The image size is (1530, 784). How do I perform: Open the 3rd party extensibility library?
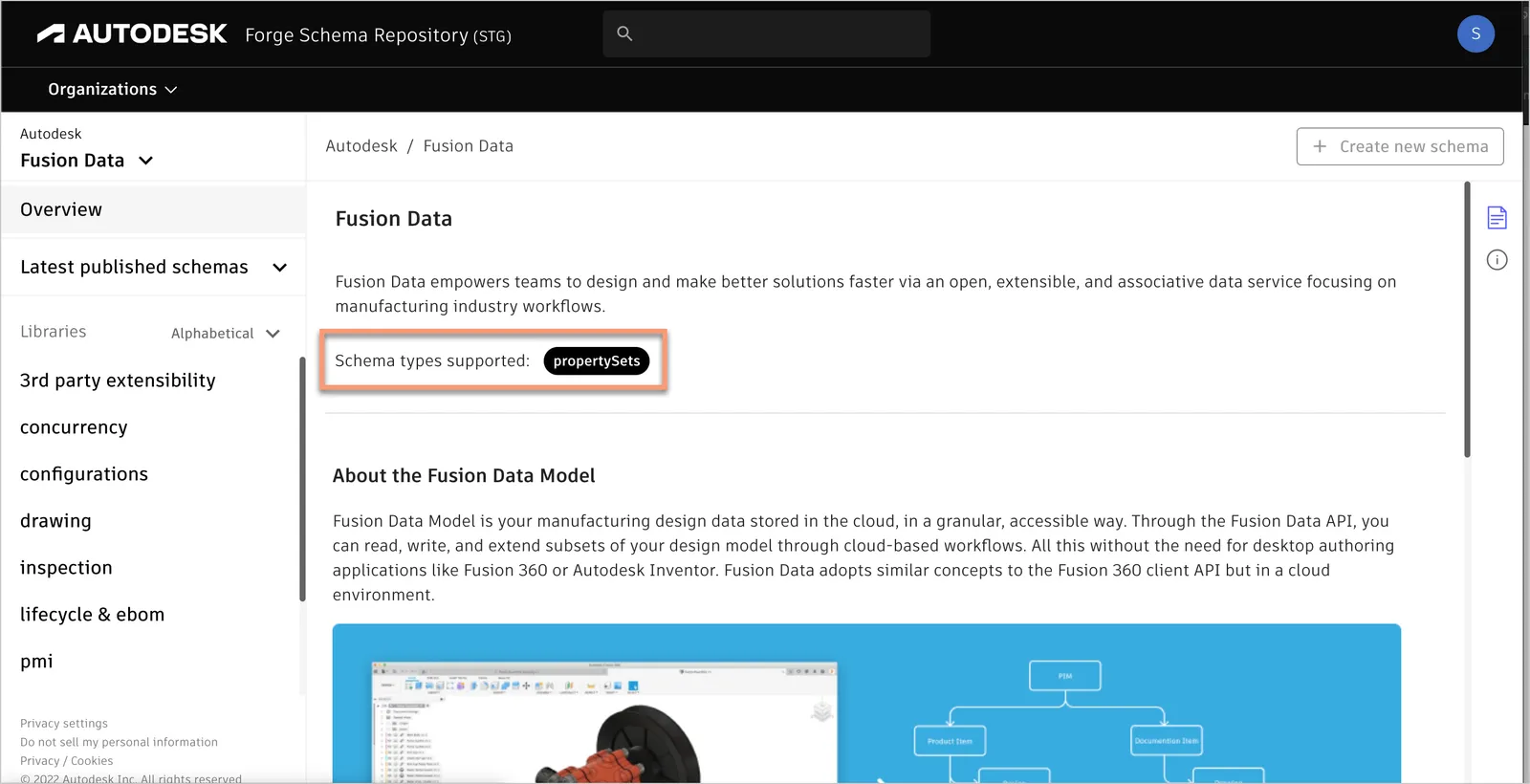click(118, 381)
